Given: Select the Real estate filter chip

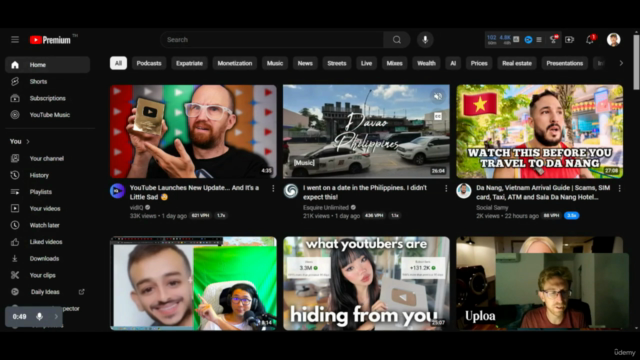Looking at the screenshot, I should pyautogui.click(x=517, y=63).
